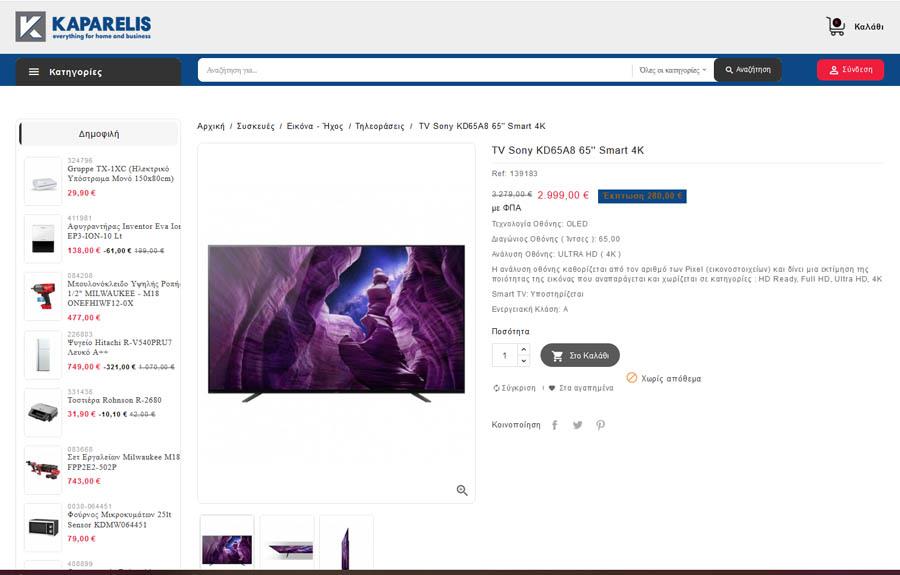Open the Kaparelis logo home link
This screenshot has width=900, height=575.
click(83, 26)
